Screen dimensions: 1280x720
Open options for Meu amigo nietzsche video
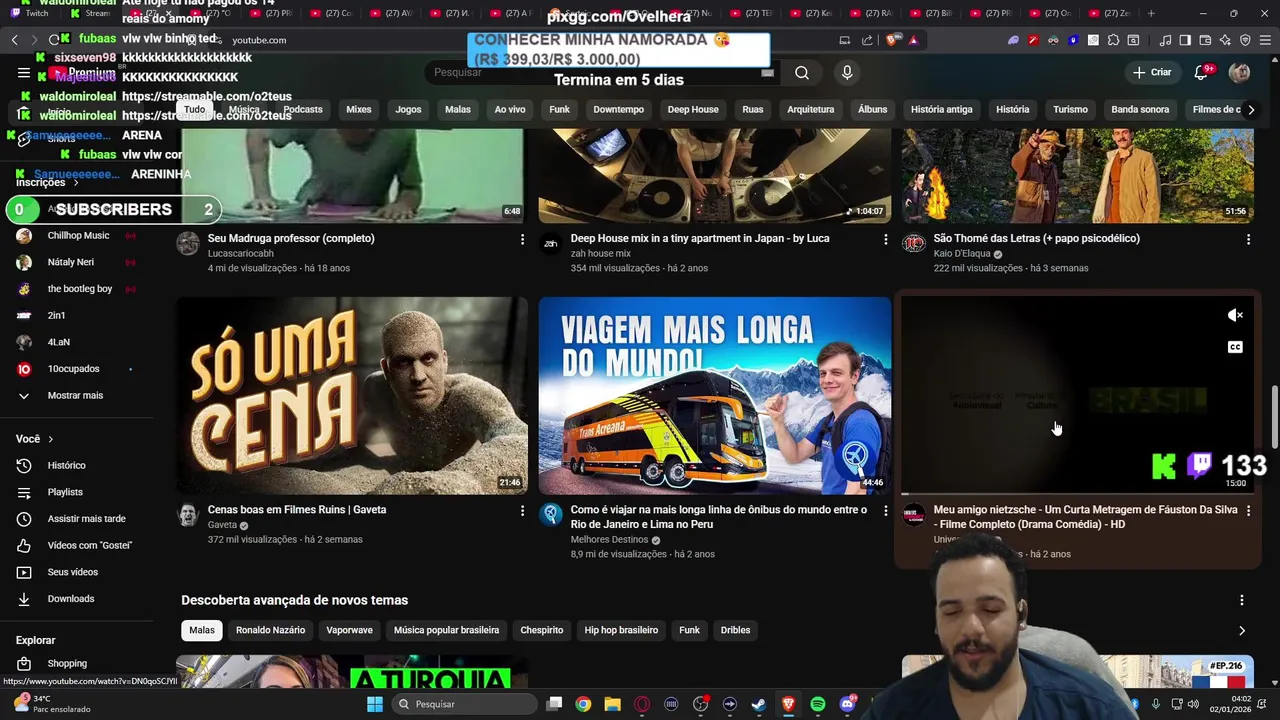[x=1248, y=510]
